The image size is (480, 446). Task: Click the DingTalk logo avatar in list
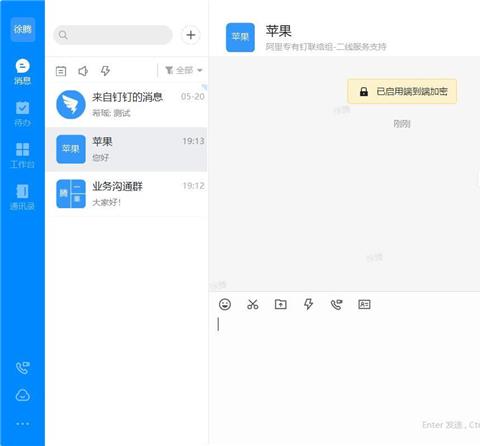71,105
